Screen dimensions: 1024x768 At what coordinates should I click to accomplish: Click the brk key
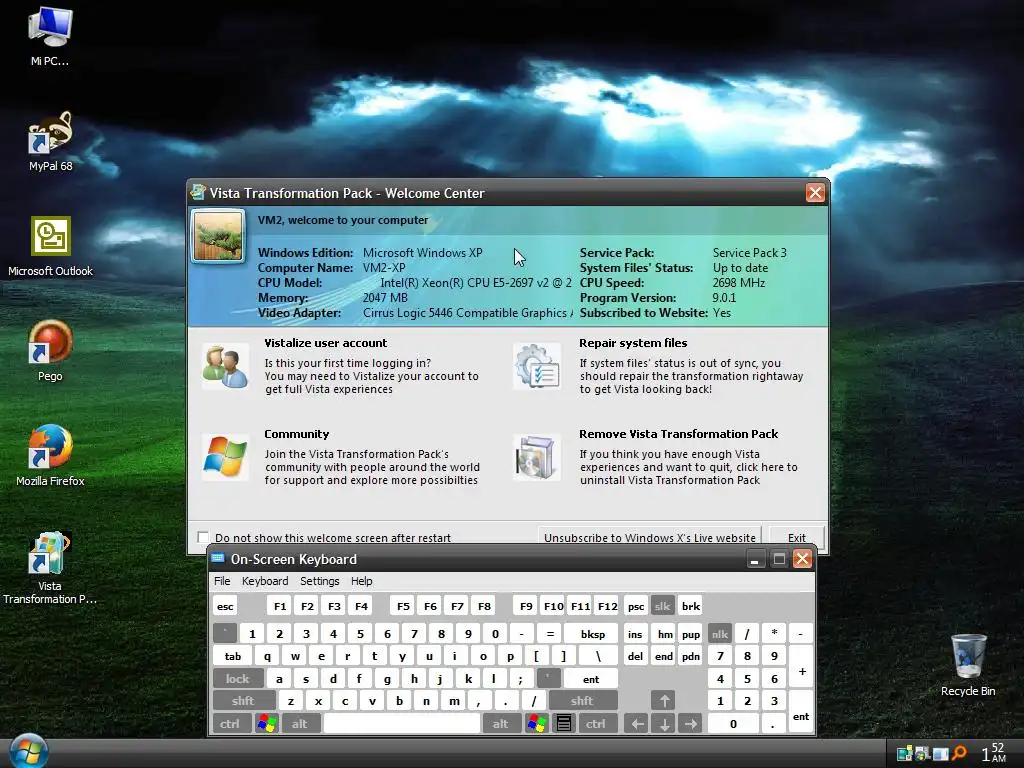[690, 606]
